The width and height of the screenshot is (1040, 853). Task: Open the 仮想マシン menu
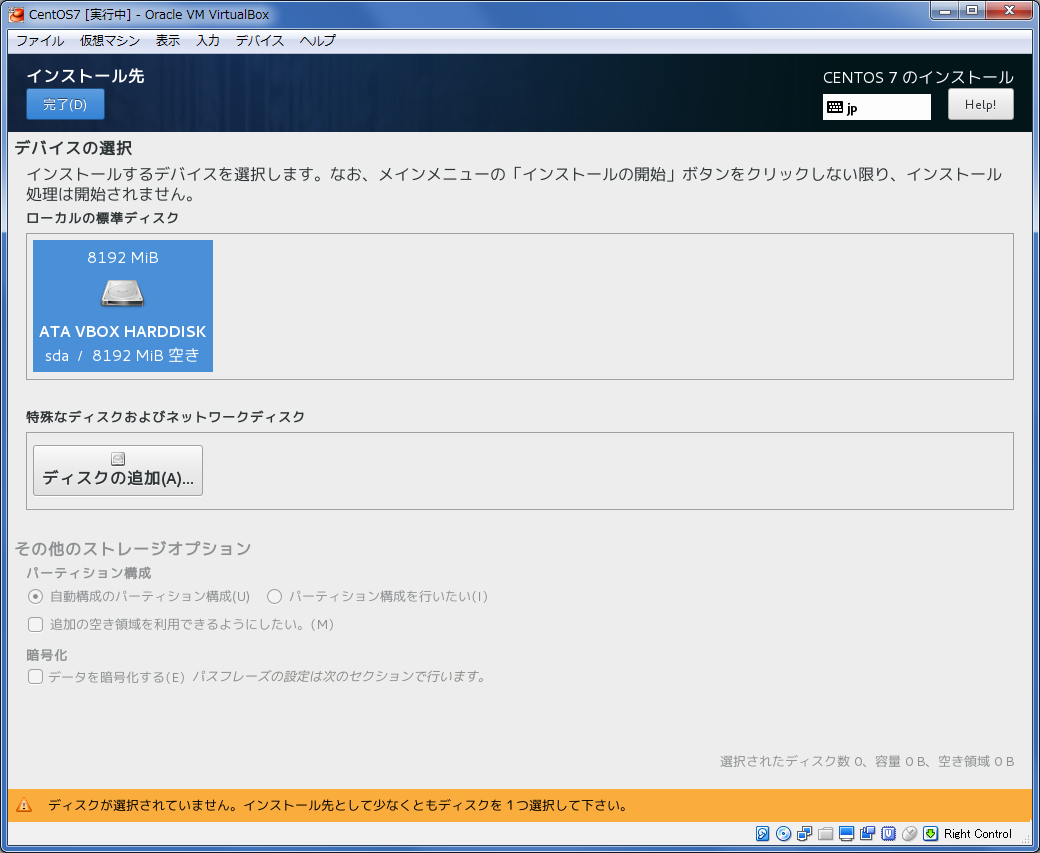pyautogui.click(x=110, y=41)
